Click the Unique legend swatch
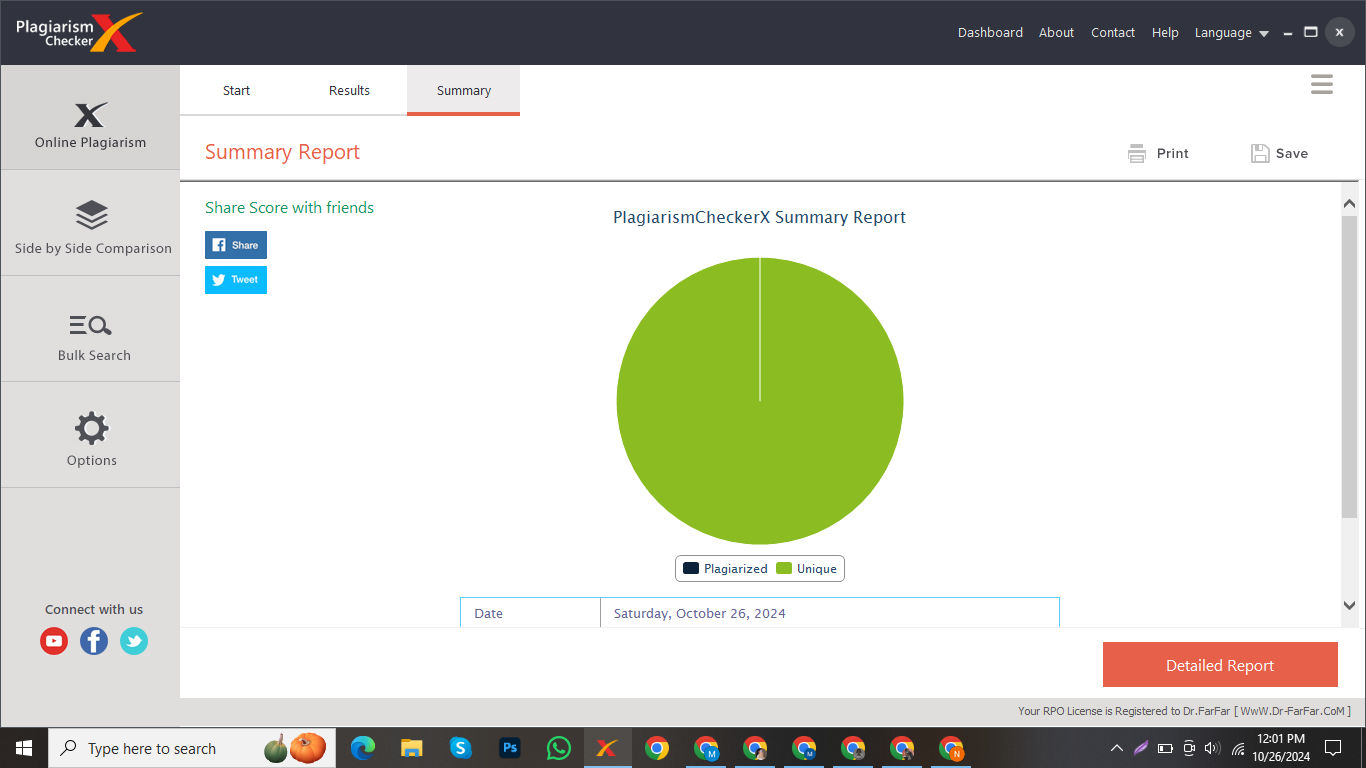Image resolution: width=1366 pixels, height=768 pixels. pyautogui.click(x=784, y=568)
